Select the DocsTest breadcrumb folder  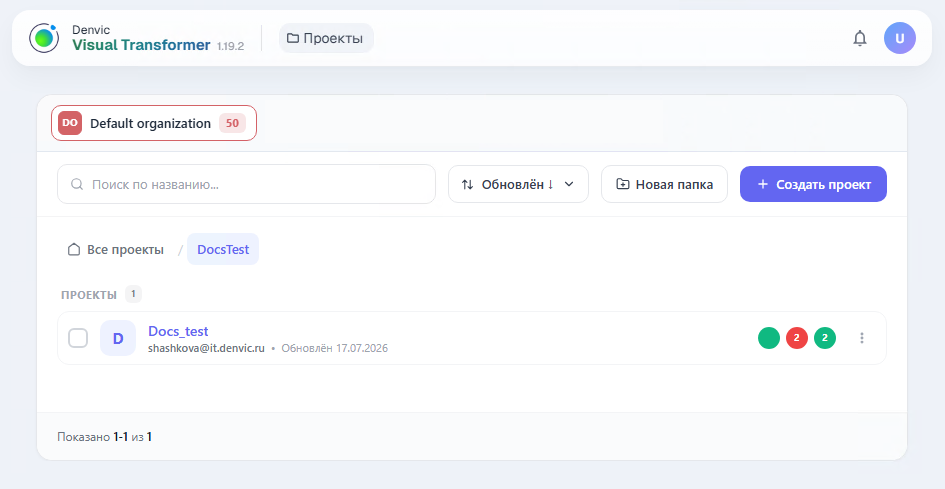pos(223,250)
